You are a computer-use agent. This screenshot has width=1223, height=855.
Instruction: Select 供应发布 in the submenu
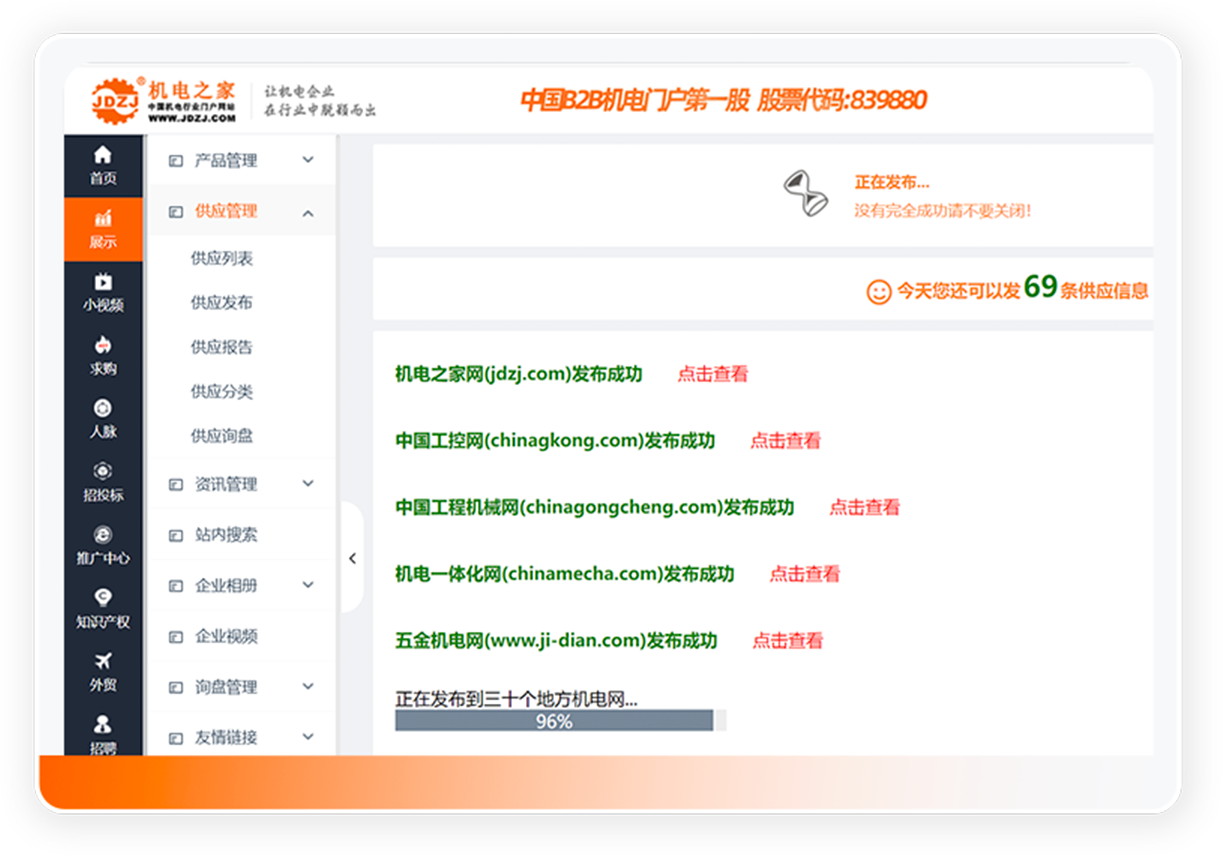(222, 303)
